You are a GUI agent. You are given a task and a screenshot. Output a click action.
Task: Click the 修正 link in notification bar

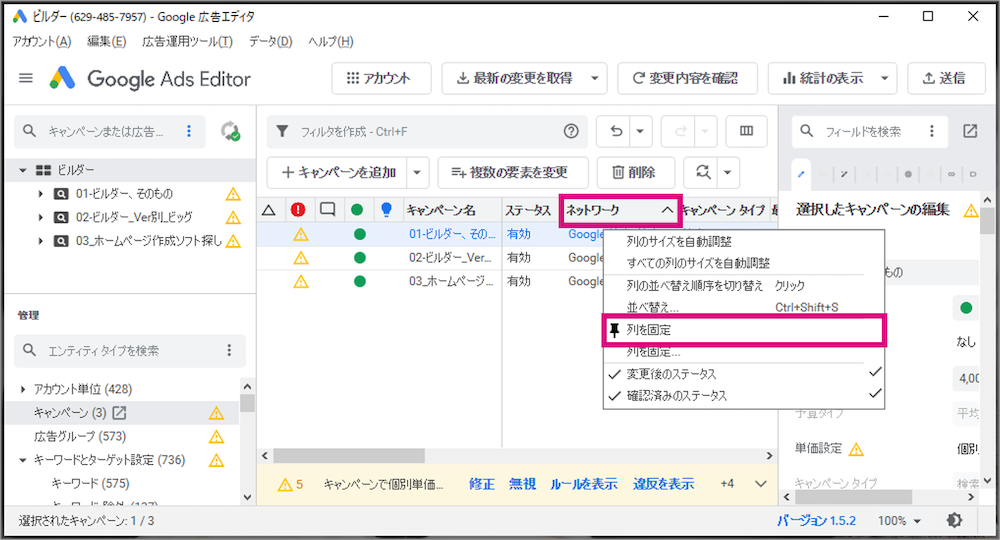(482, 484)
